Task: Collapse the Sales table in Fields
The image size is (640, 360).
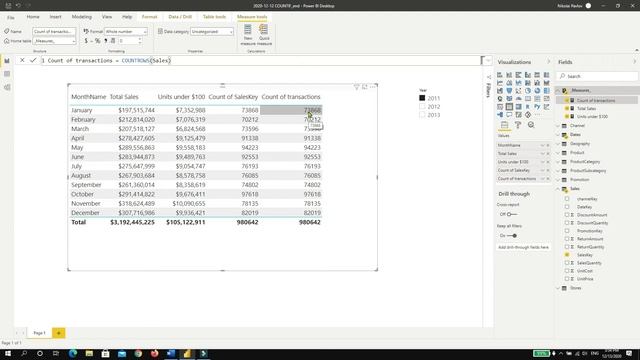Action: [x=558, y=189]
